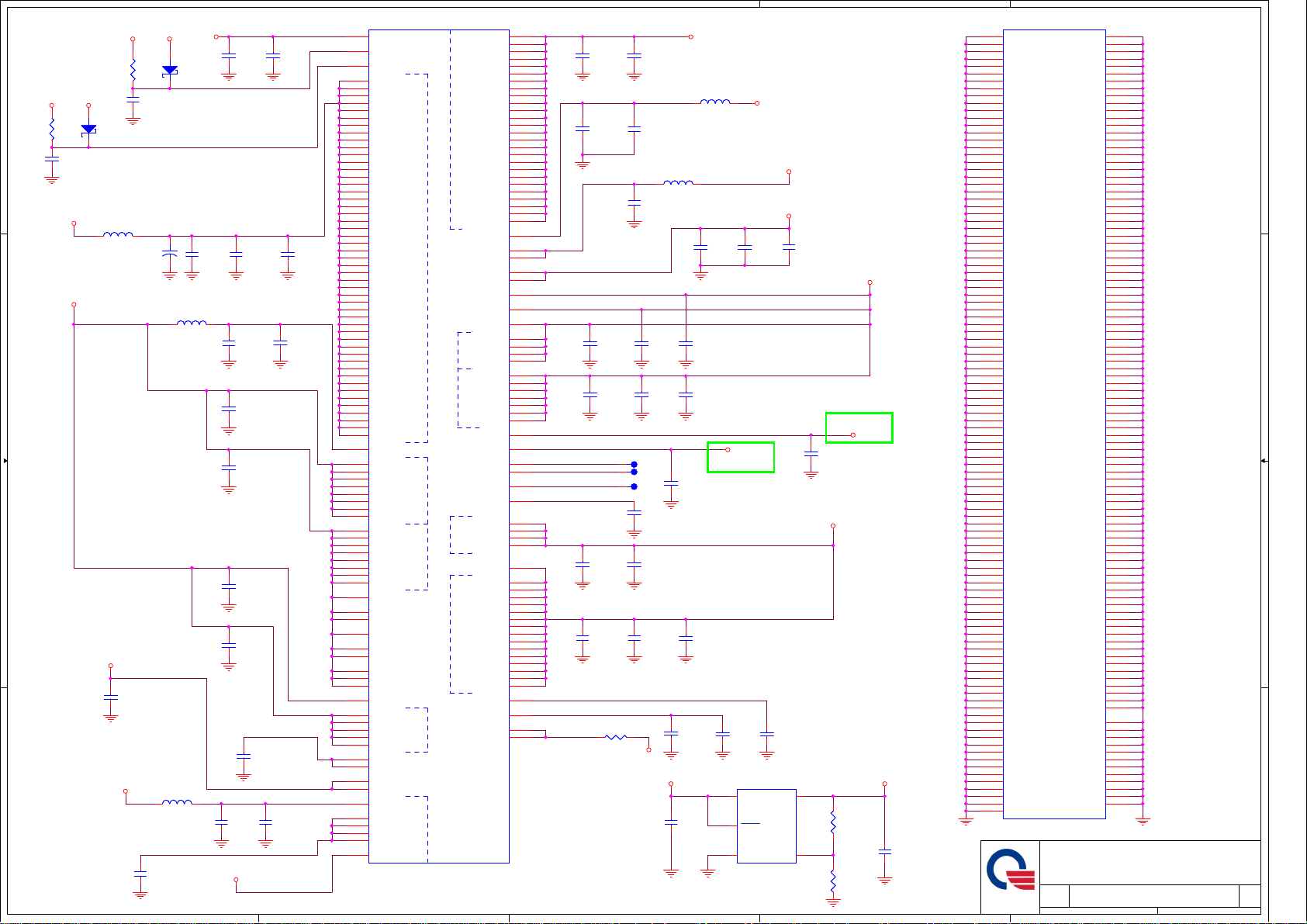Select the only horizontal resistor symbol
Screen dimensions: 1307x924
[616, 737]
